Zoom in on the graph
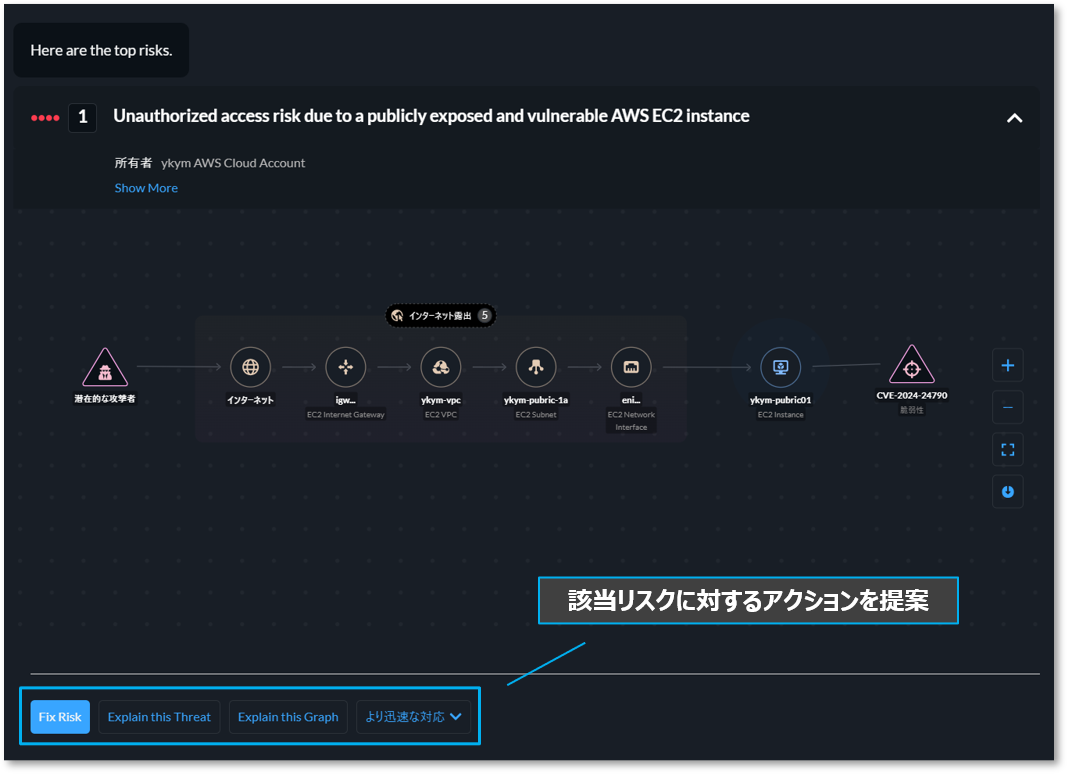Screen dimensions: 1067x774 1007,366
